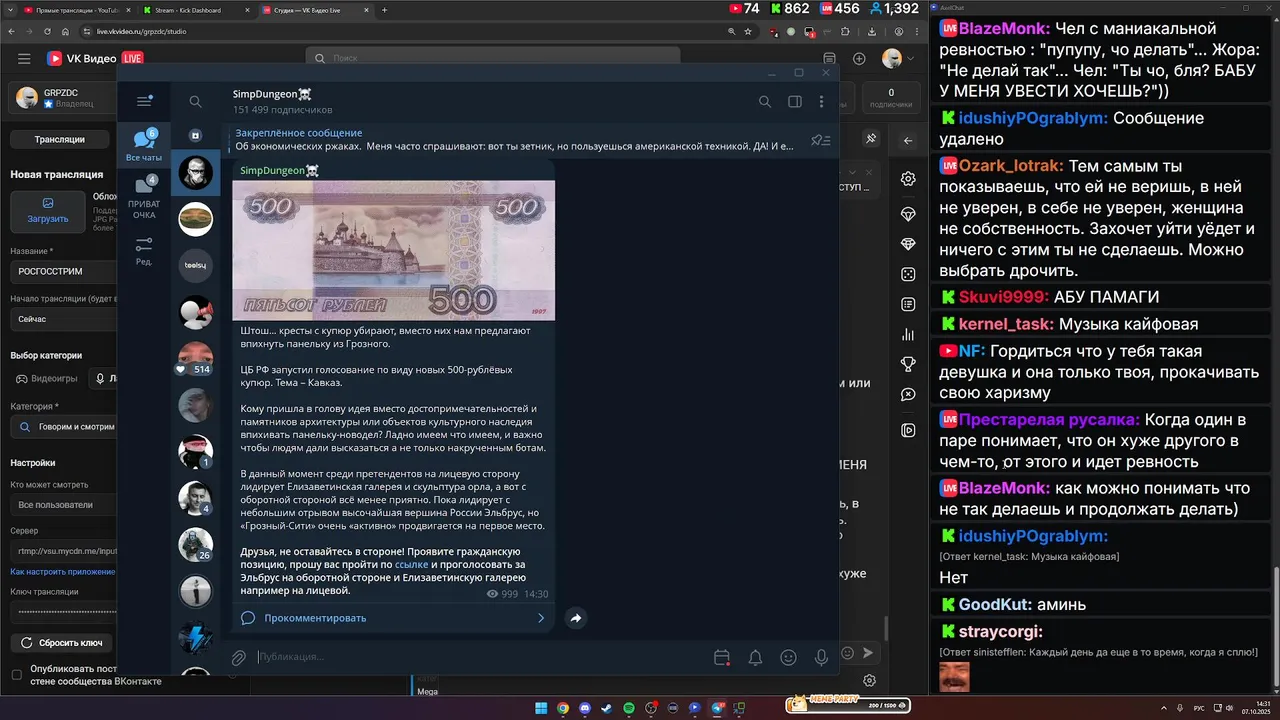
Task: Forward the post with share arrow
Action: [x=576, y=618]
